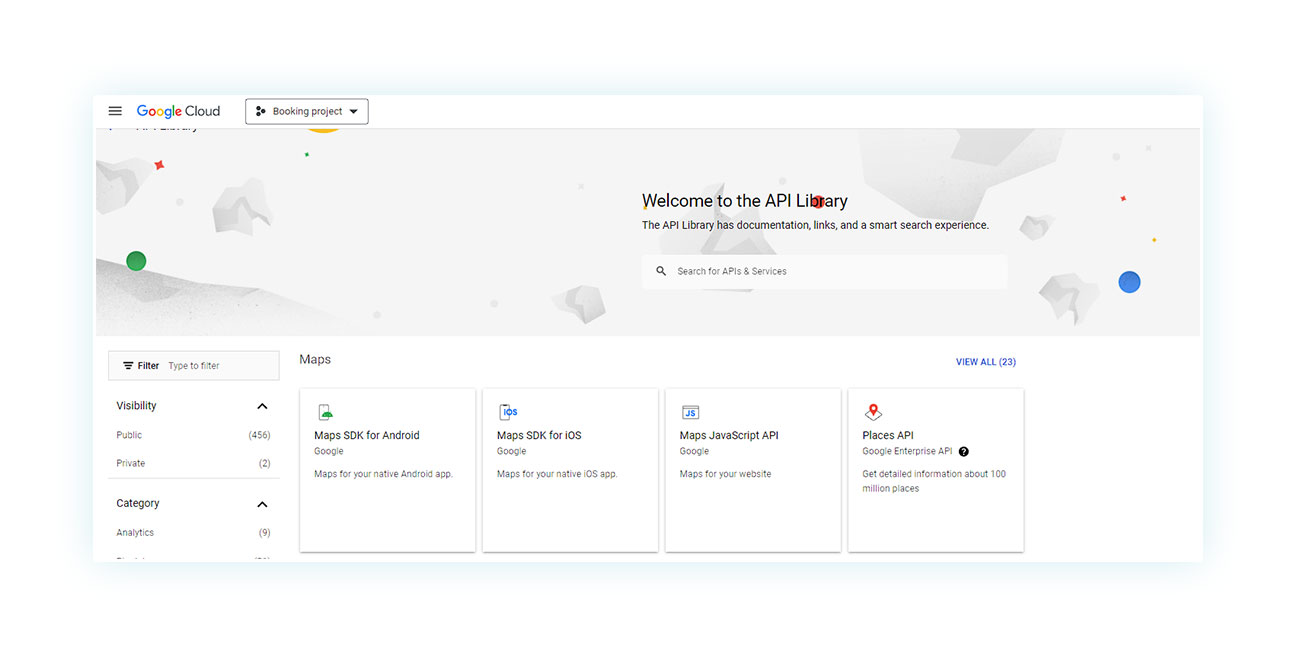
Task: Focus the Search for APIs & Services field
Action: tap(825, 271)
